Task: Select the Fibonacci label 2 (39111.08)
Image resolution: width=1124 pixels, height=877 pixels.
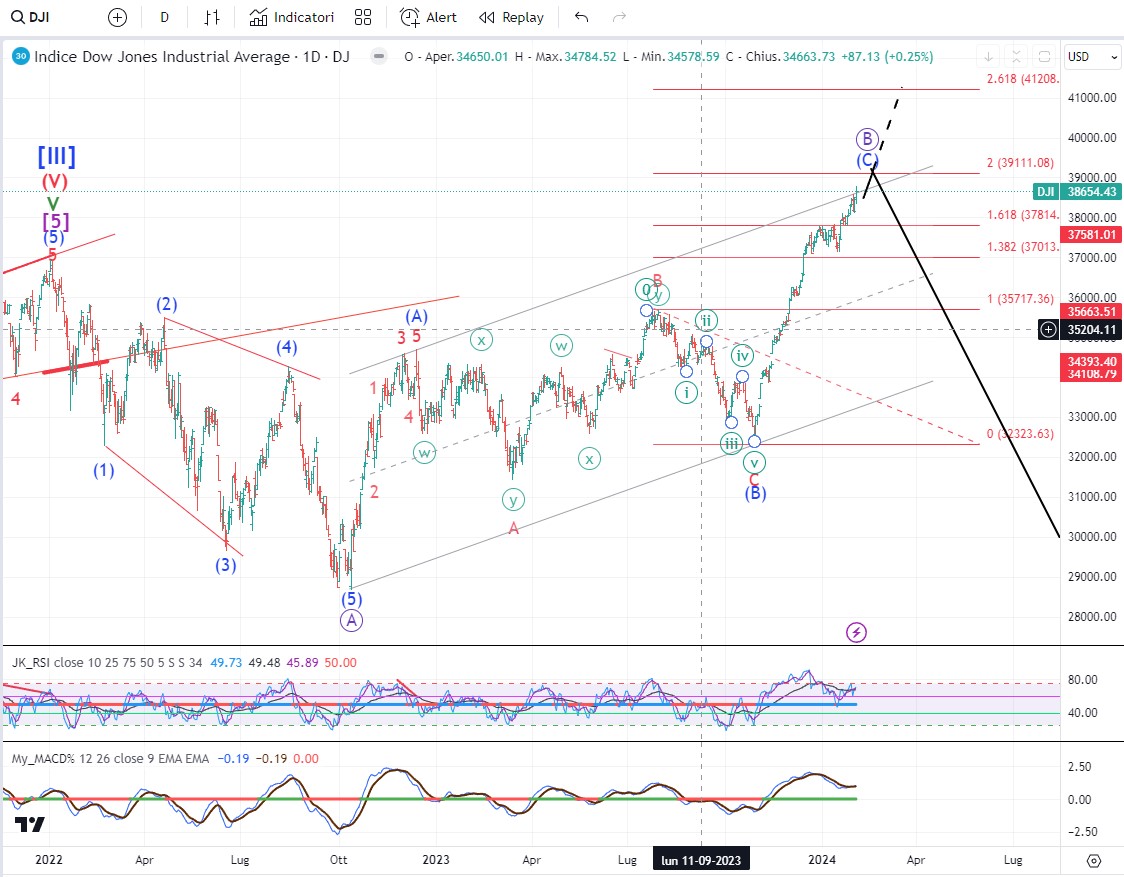Action: [x=1020, y=163]
